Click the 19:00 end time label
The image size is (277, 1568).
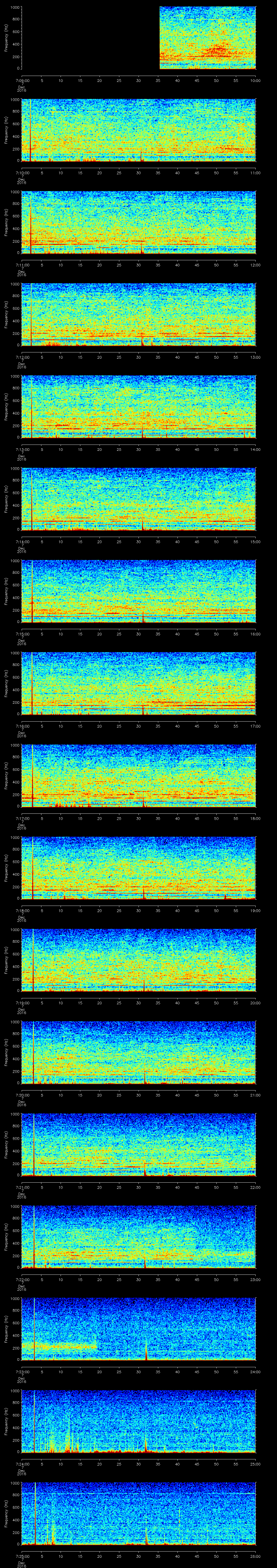point(256,910)
